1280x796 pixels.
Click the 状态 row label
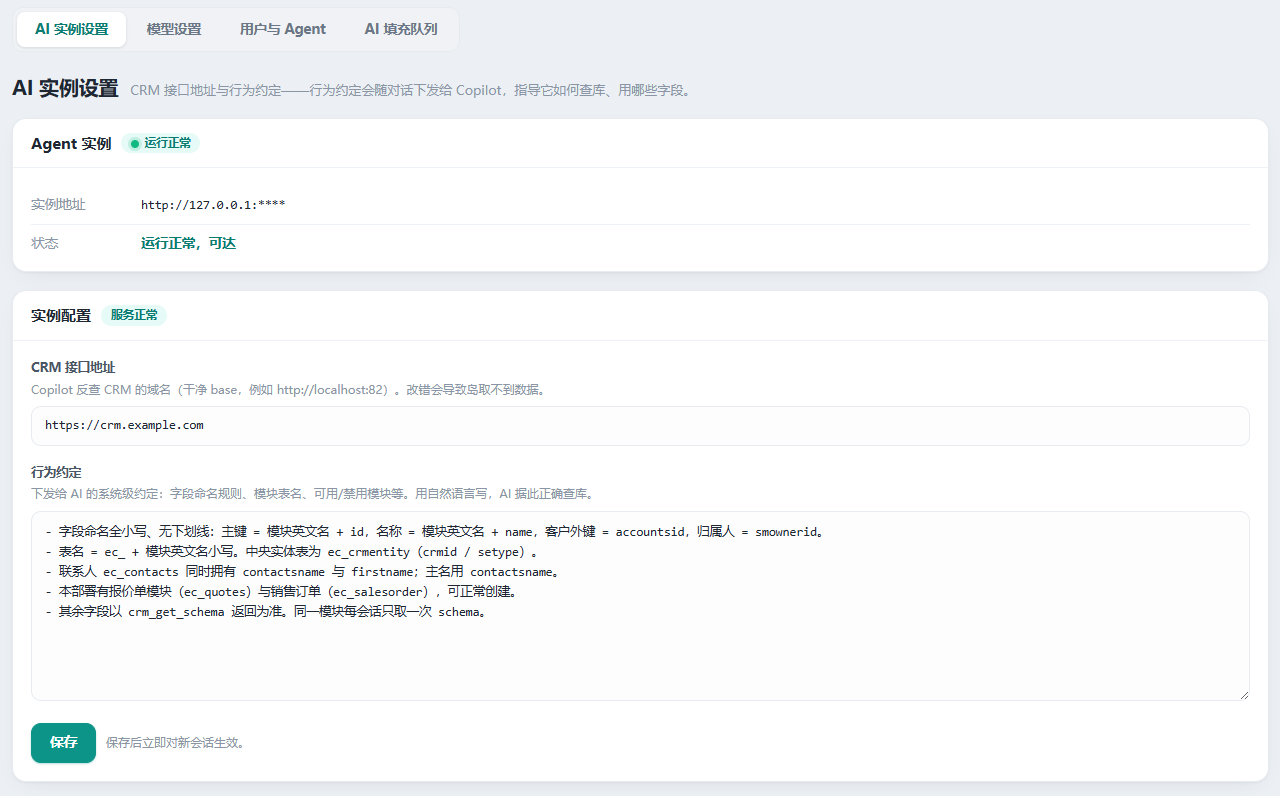pos(45,244)
